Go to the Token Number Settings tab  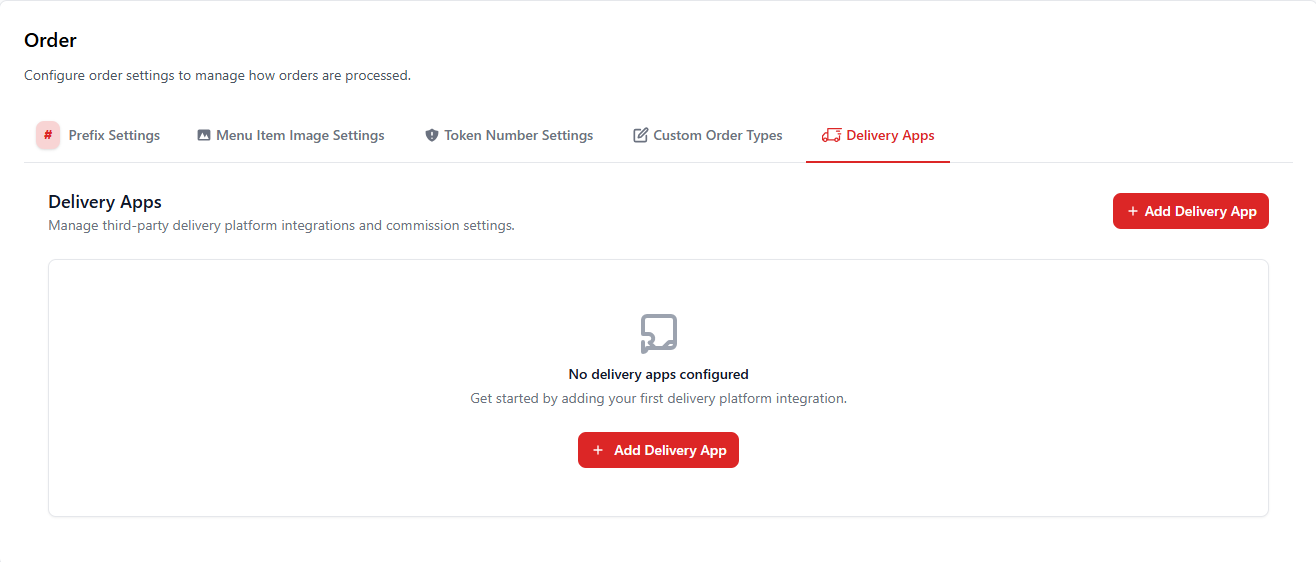tap(518, 135)
